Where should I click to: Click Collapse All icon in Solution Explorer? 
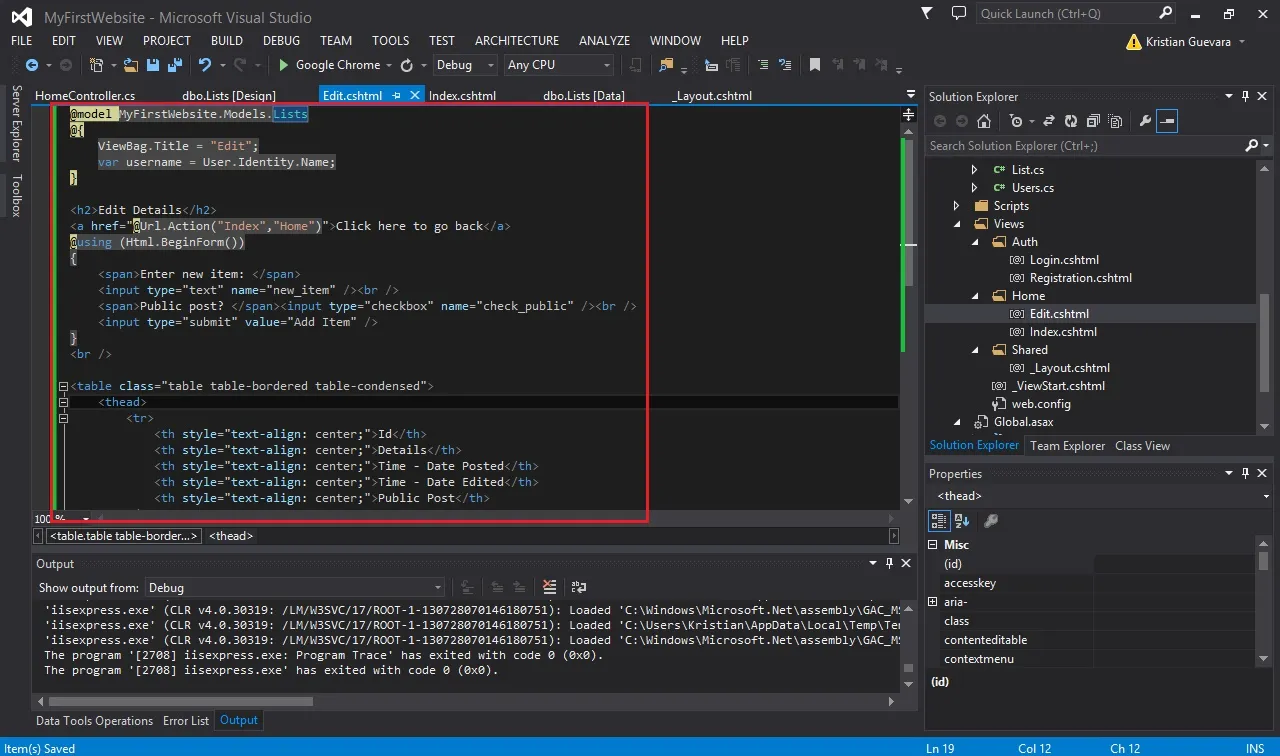point(1092,121)
